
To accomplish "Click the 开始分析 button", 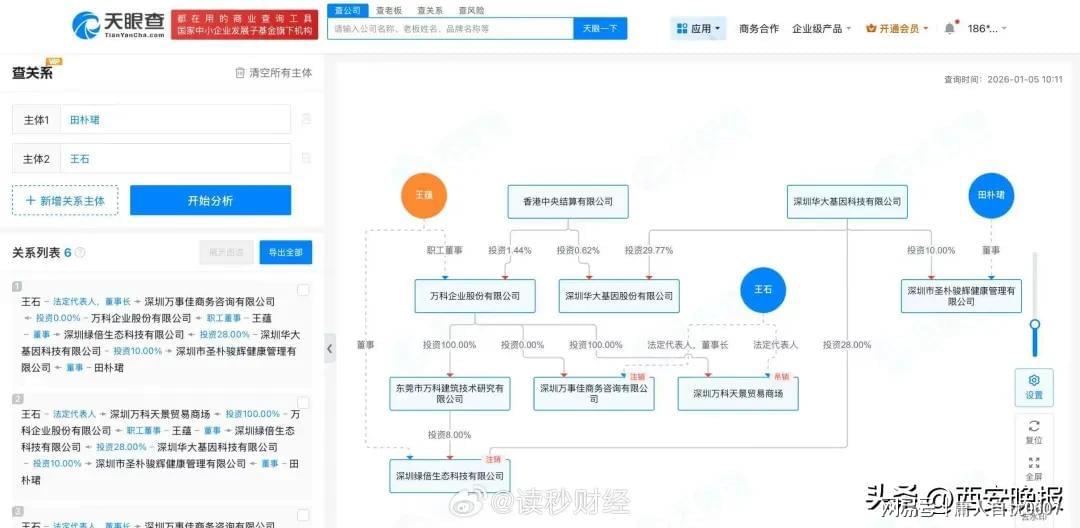I will click(x=210, y=200).
